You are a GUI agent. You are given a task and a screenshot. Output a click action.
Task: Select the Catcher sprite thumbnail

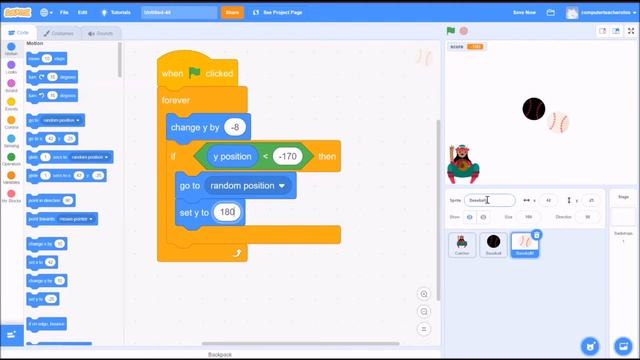pyautogui.click(x=462, y=244)
